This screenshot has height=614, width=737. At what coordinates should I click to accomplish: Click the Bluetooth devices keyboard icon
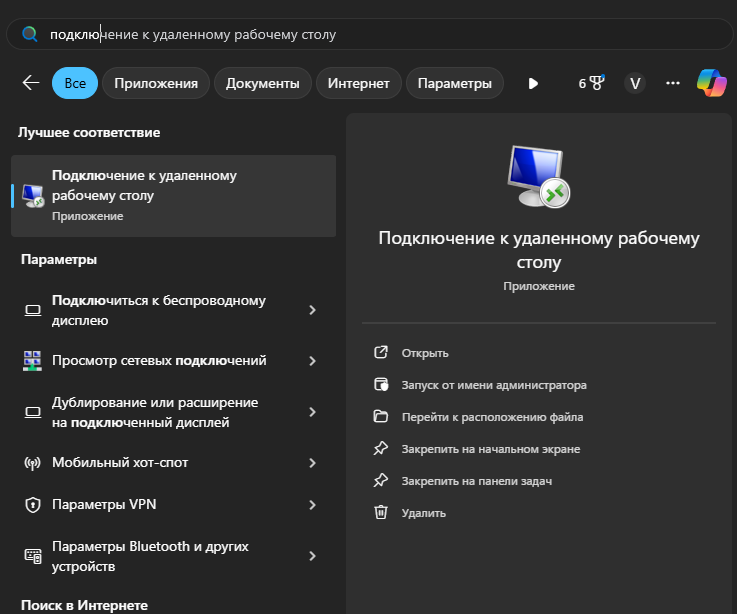[x=33, y=556]
